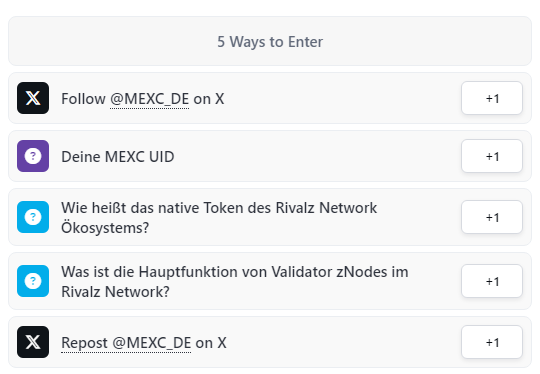Click the 5 Ways to Enter header
This screenshot has width=540, height=374.
pos(270,41)
